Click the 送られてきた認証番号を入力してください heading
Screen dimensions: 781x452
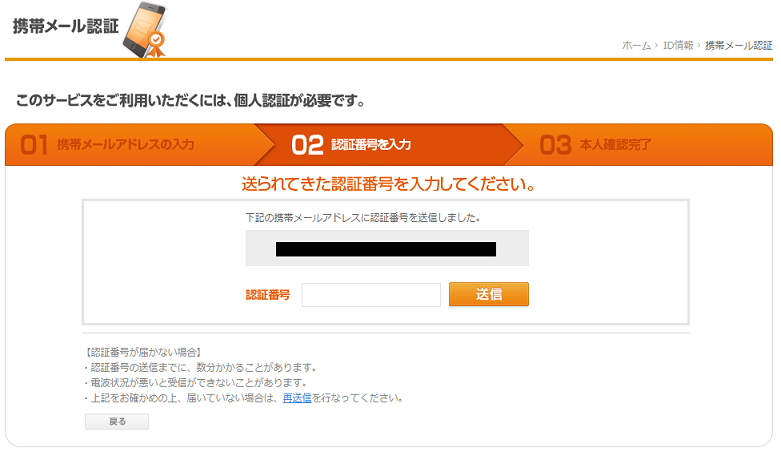[389, 184]
